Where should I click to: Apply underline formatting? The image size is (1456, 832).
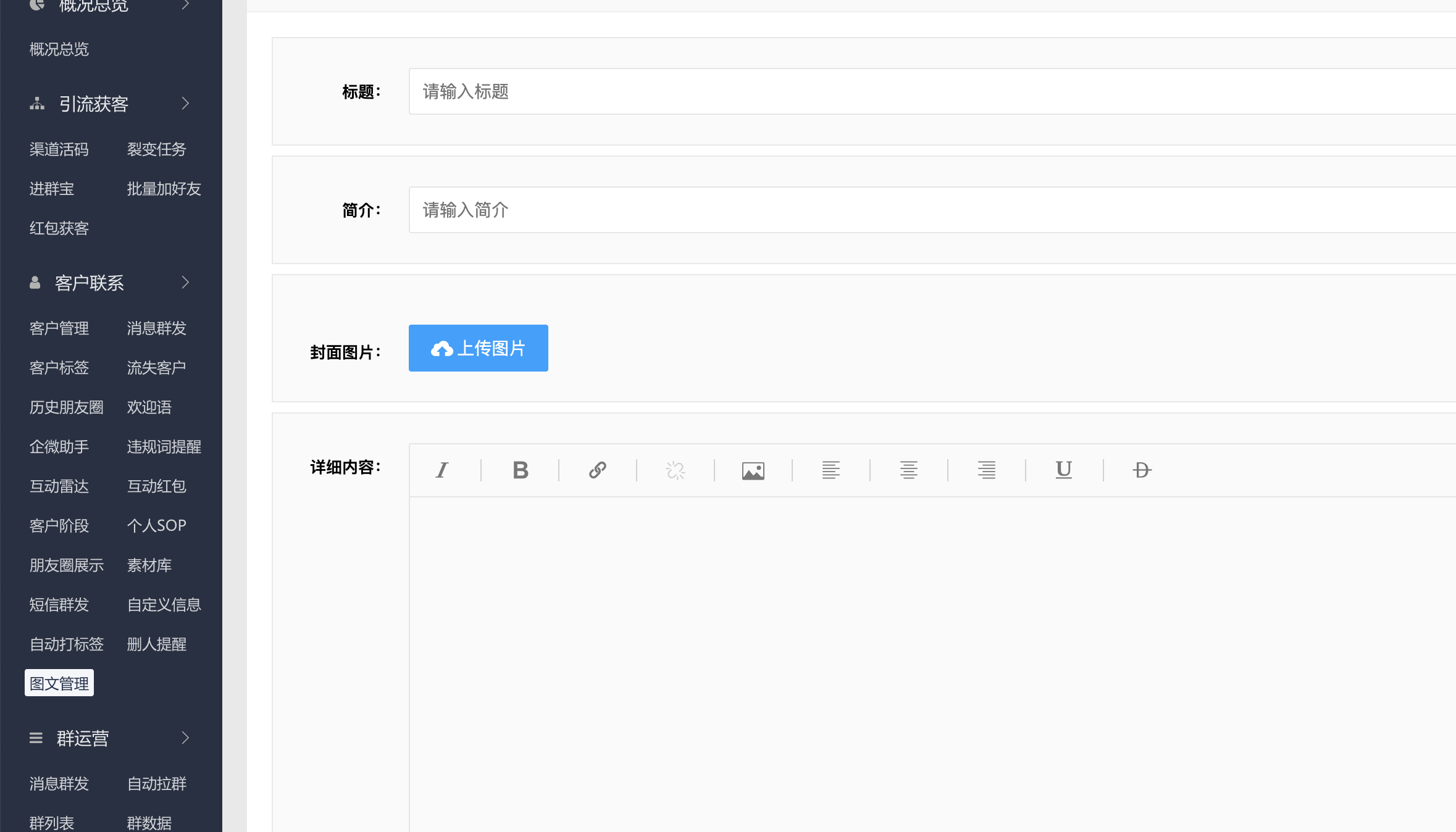pyautogui.click(x=1063, y=470)
